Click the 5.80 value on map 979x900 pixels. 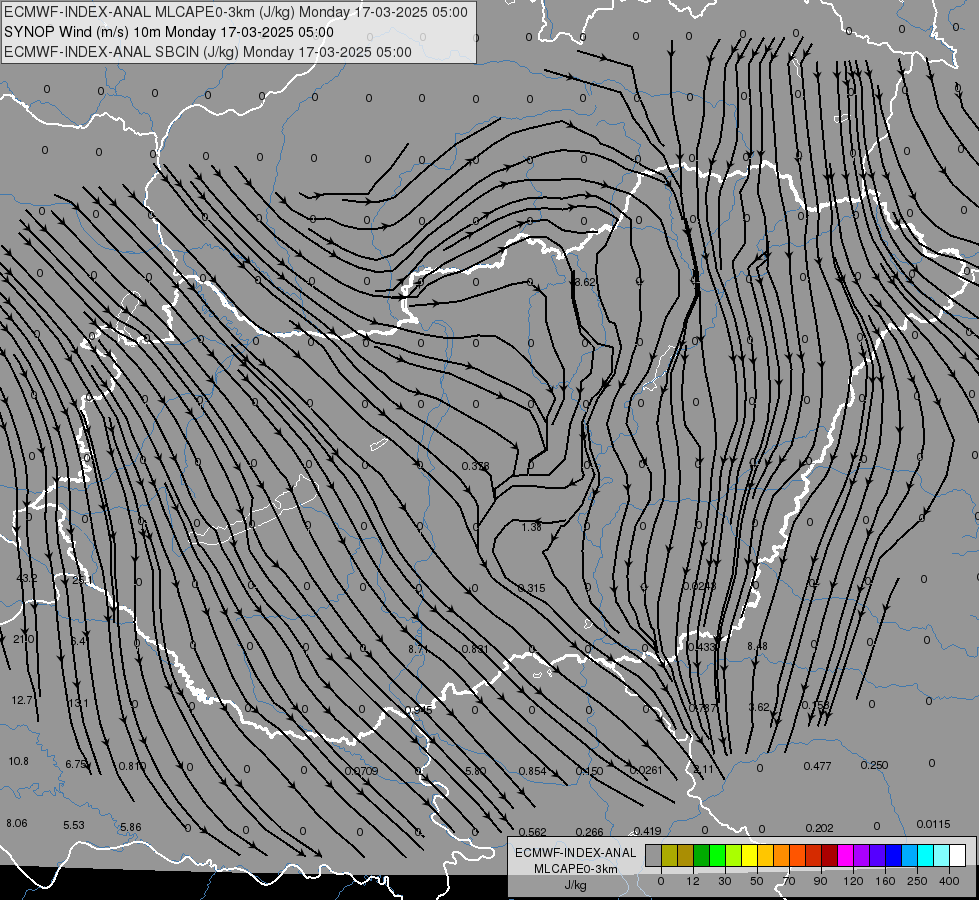pos(476,771)
